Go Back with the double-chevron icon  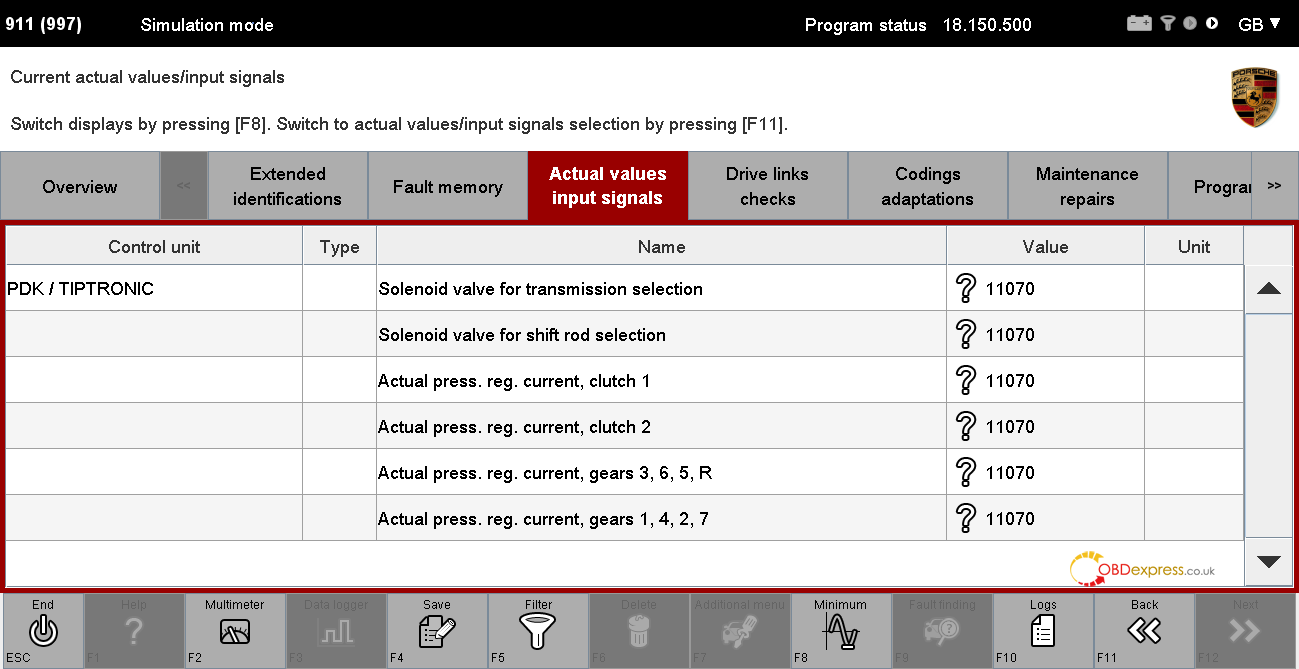(x=1144, y=631)
